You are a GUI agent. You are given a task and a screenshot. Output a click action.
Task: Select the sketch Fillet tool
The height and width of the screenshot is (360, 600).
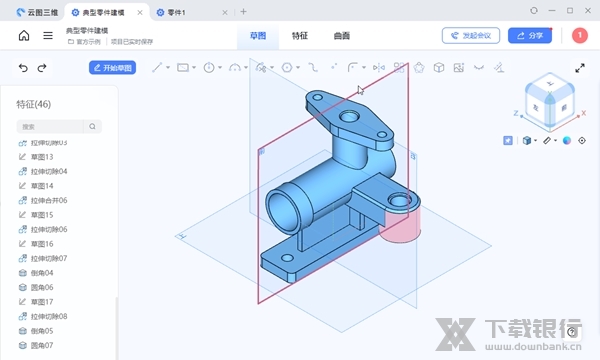click(352, 68)
